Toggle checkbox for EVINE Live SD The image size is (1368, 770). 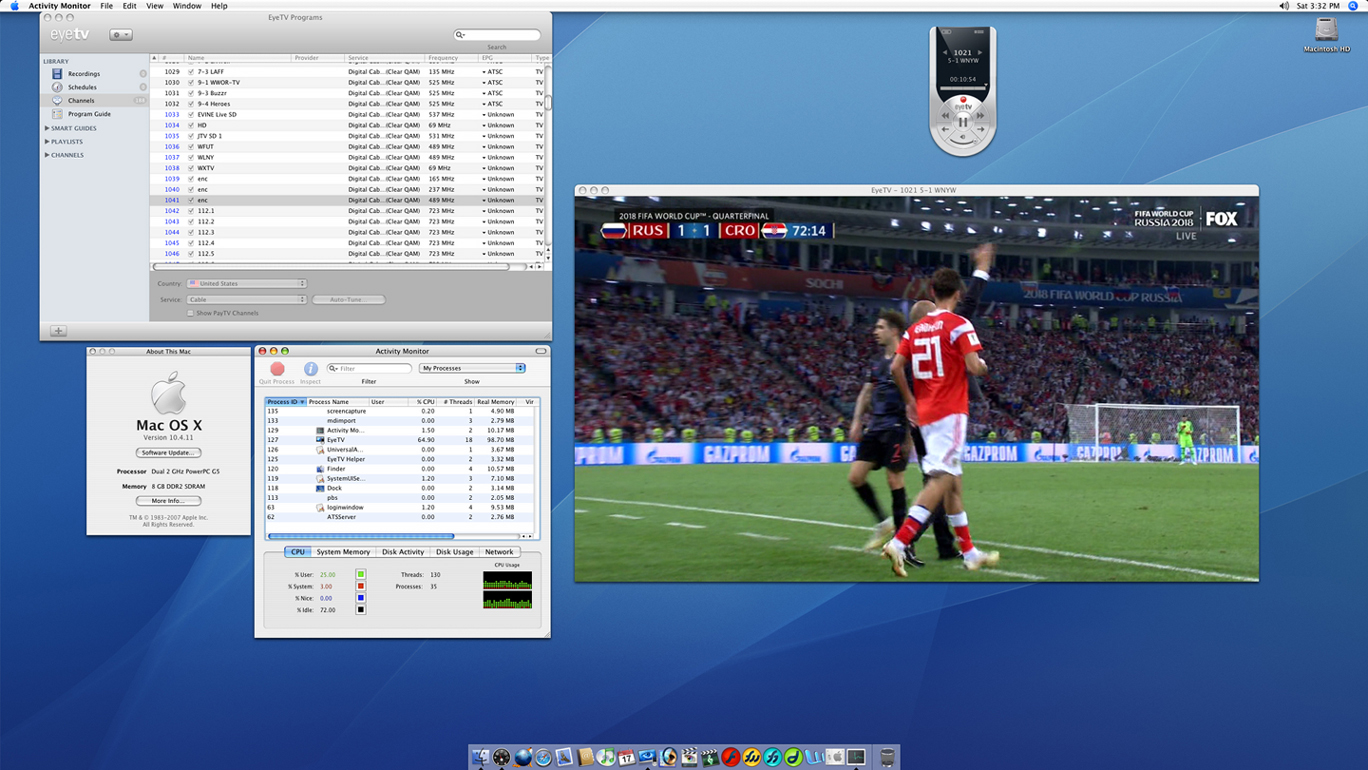191,115
